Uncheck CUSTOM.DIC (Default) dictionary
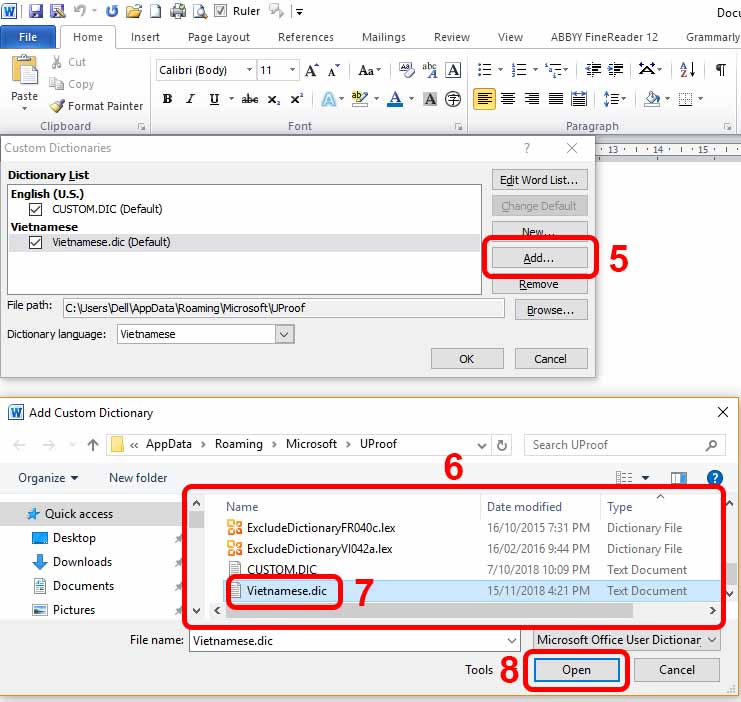 pos(35,209)
